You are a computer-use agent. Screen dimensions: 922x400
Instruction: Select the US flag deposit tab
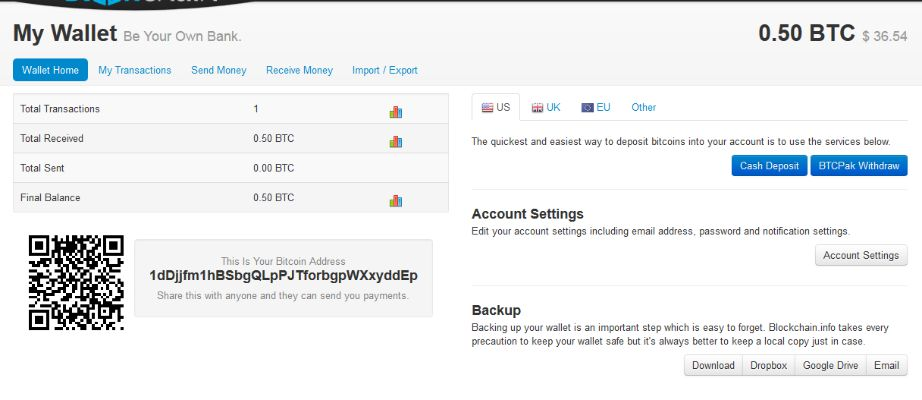click(496, 107)
